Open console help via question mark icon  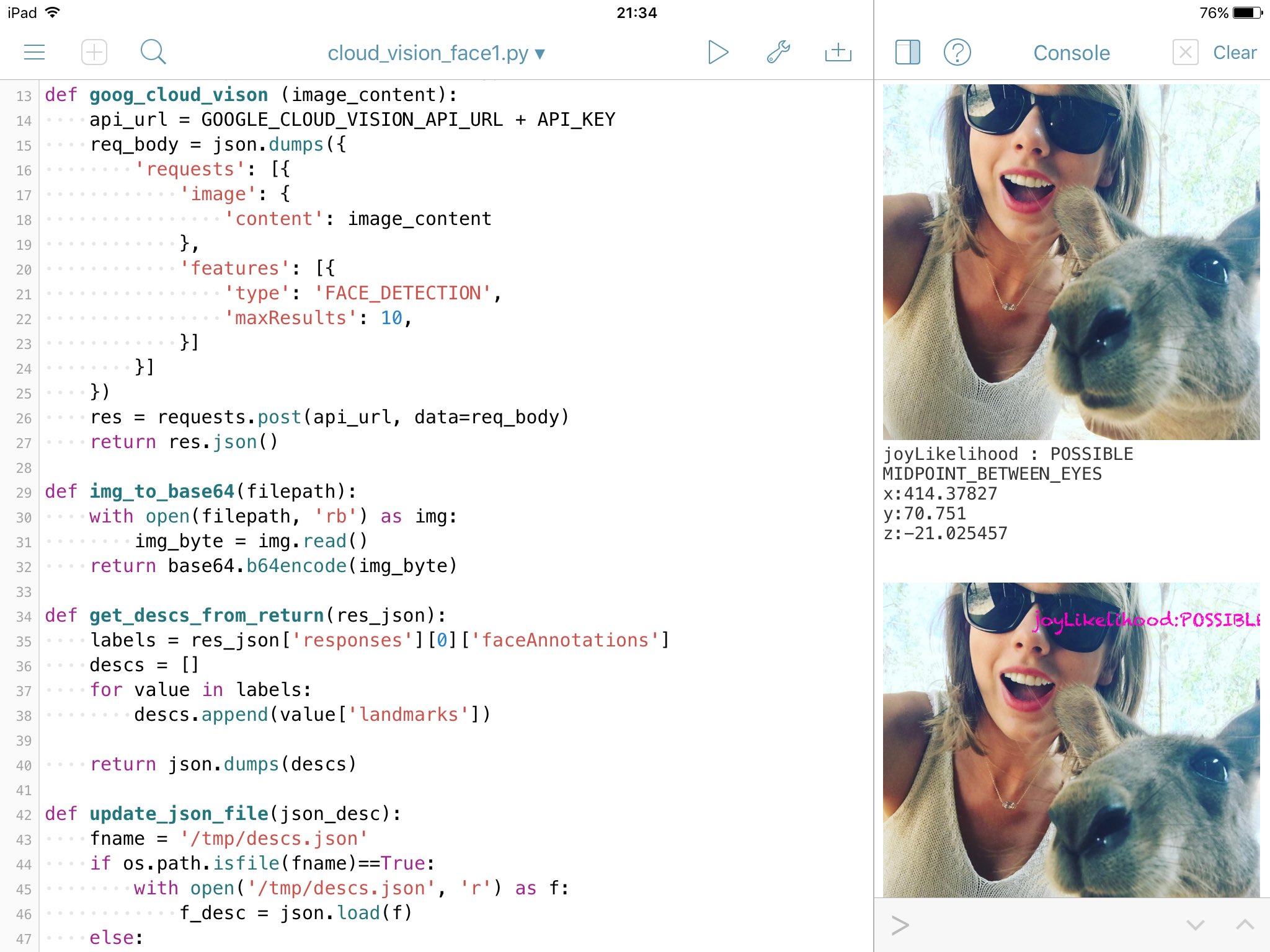coord(957,53)
